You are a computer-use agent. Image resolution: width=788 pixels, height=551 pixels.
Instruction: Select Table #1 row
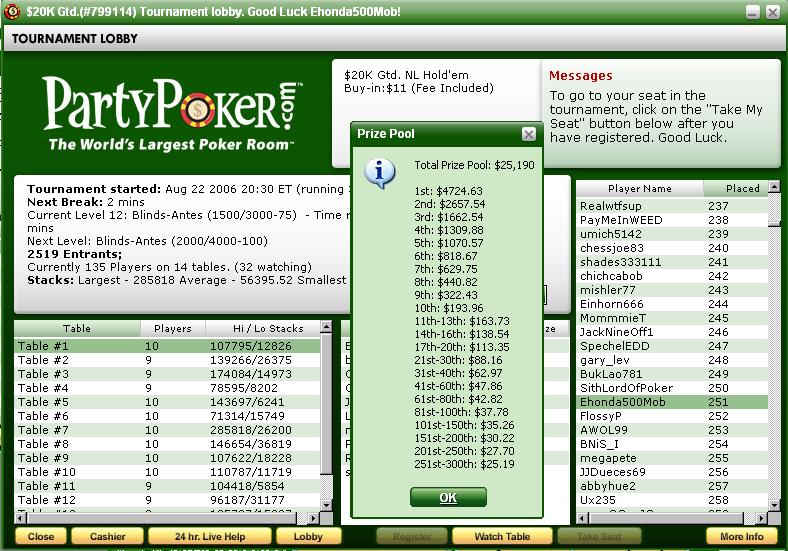coord(167,346)
